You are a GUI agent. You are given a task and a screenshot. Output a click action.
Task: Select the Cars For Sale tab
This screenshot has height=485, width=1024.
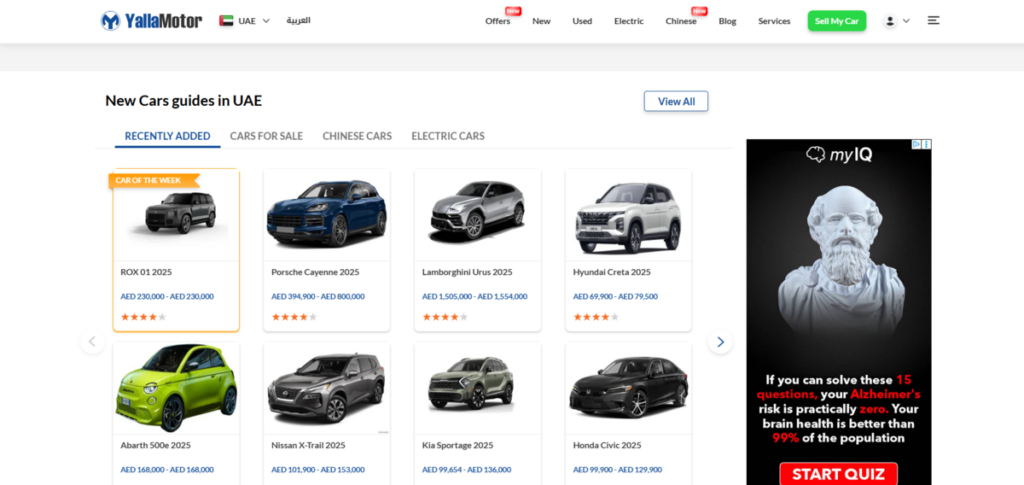[x=266, y=136]
